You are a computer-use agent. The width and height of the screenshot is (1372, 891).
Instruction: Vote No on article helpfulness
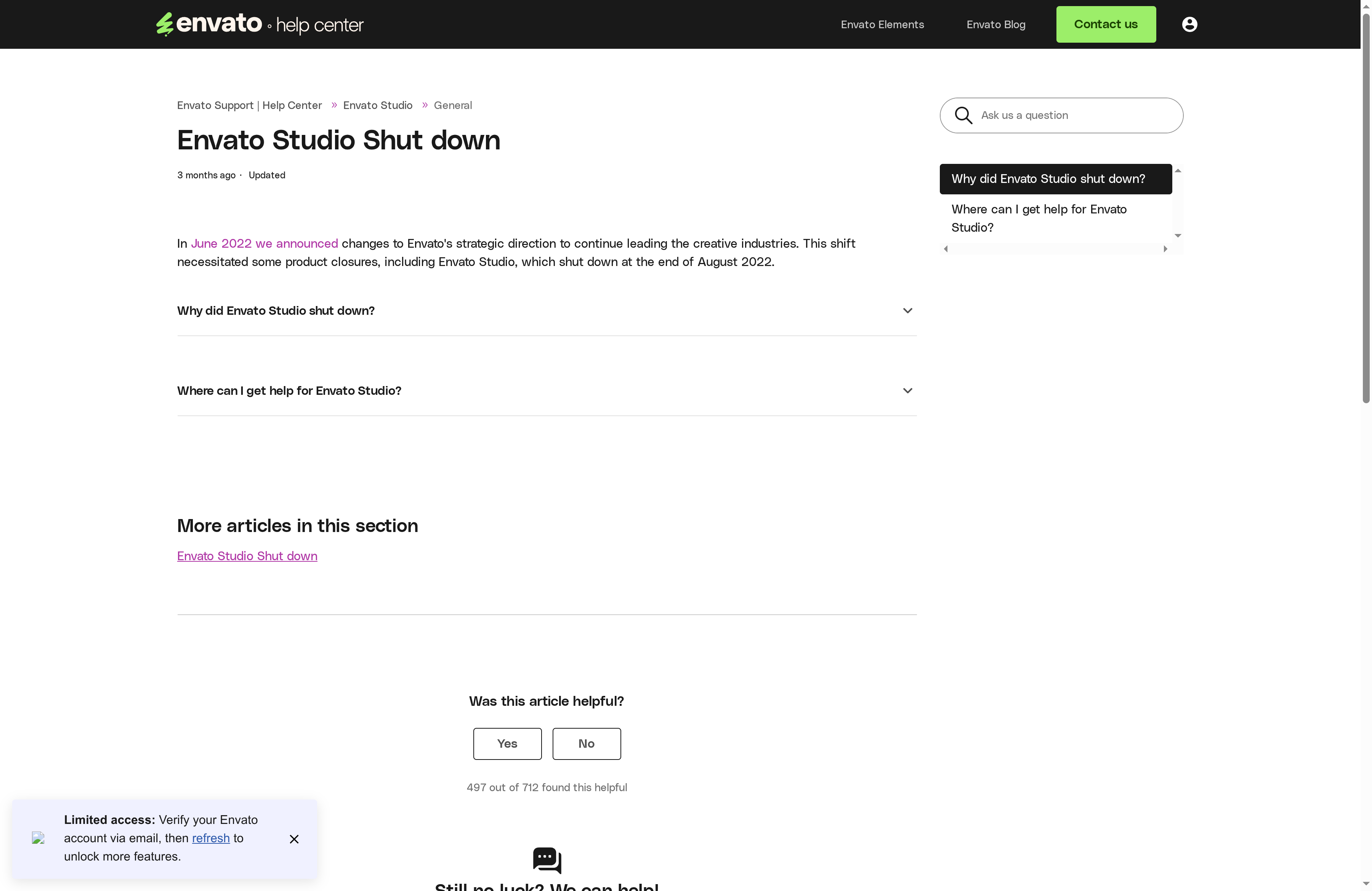click(586, 744)
